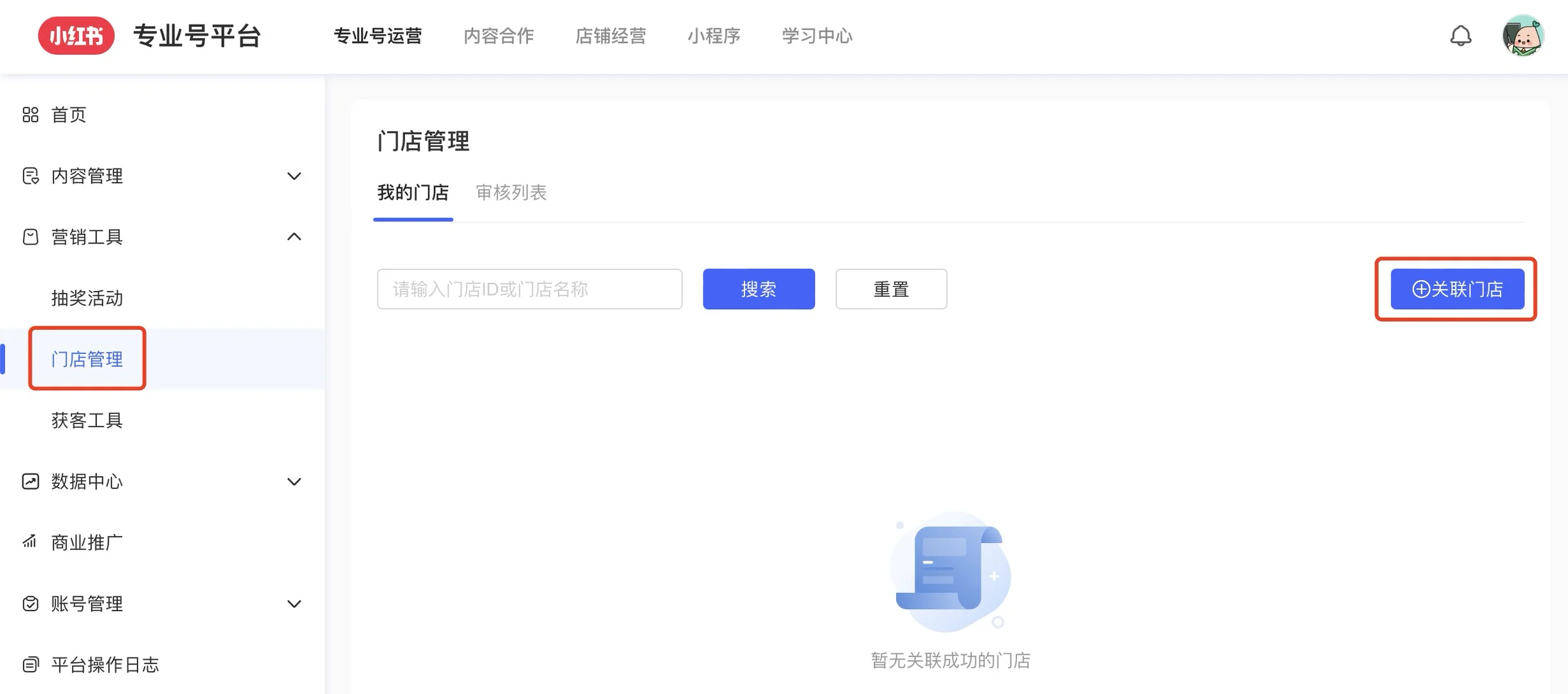The image size is (1568, 694).
Task: Expand the 内容管理 sidebar section
Action: click(x=294, y=176)
